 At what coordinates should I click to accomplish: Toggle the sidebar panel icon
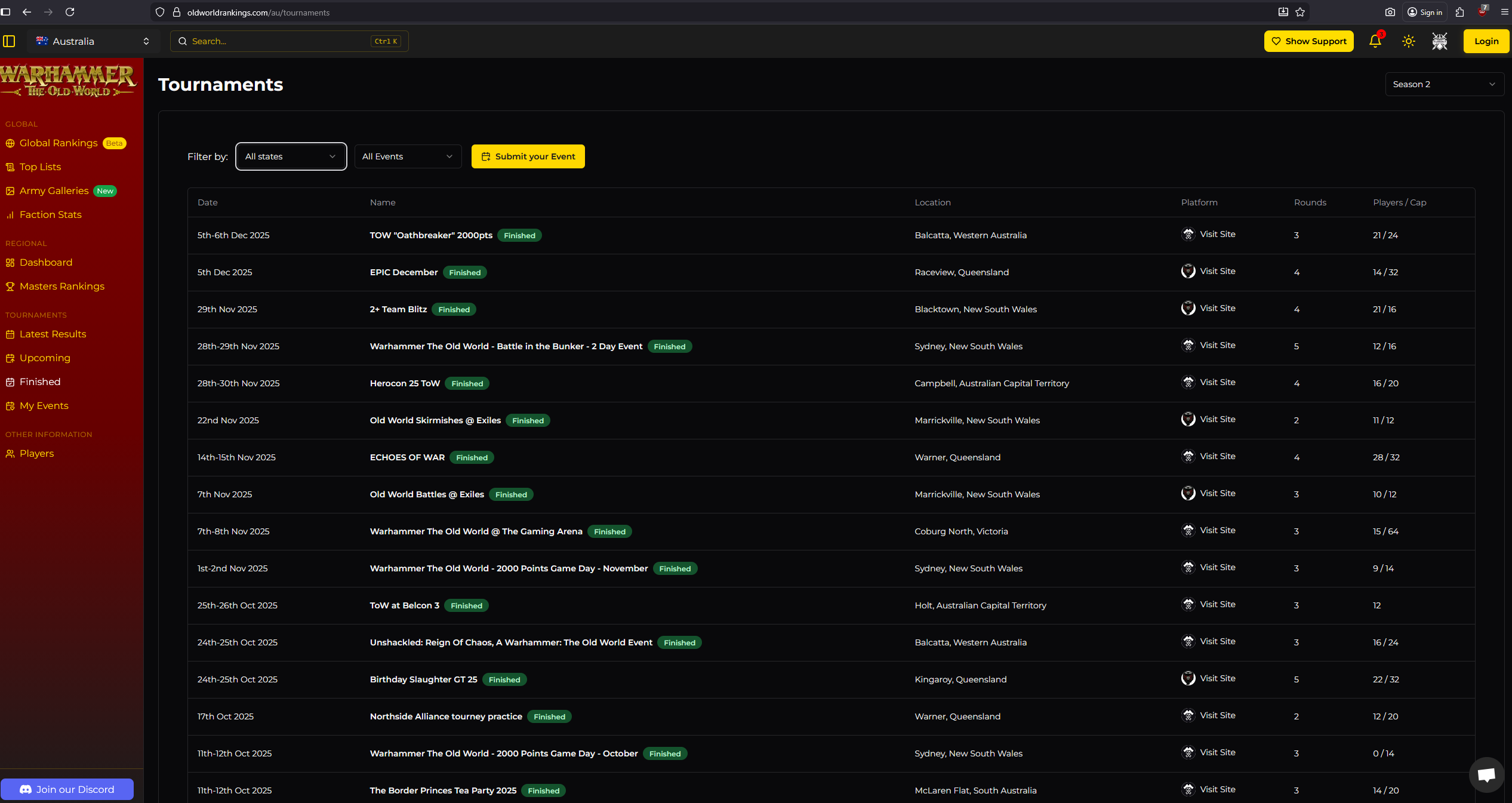click(x=9, y=41)
